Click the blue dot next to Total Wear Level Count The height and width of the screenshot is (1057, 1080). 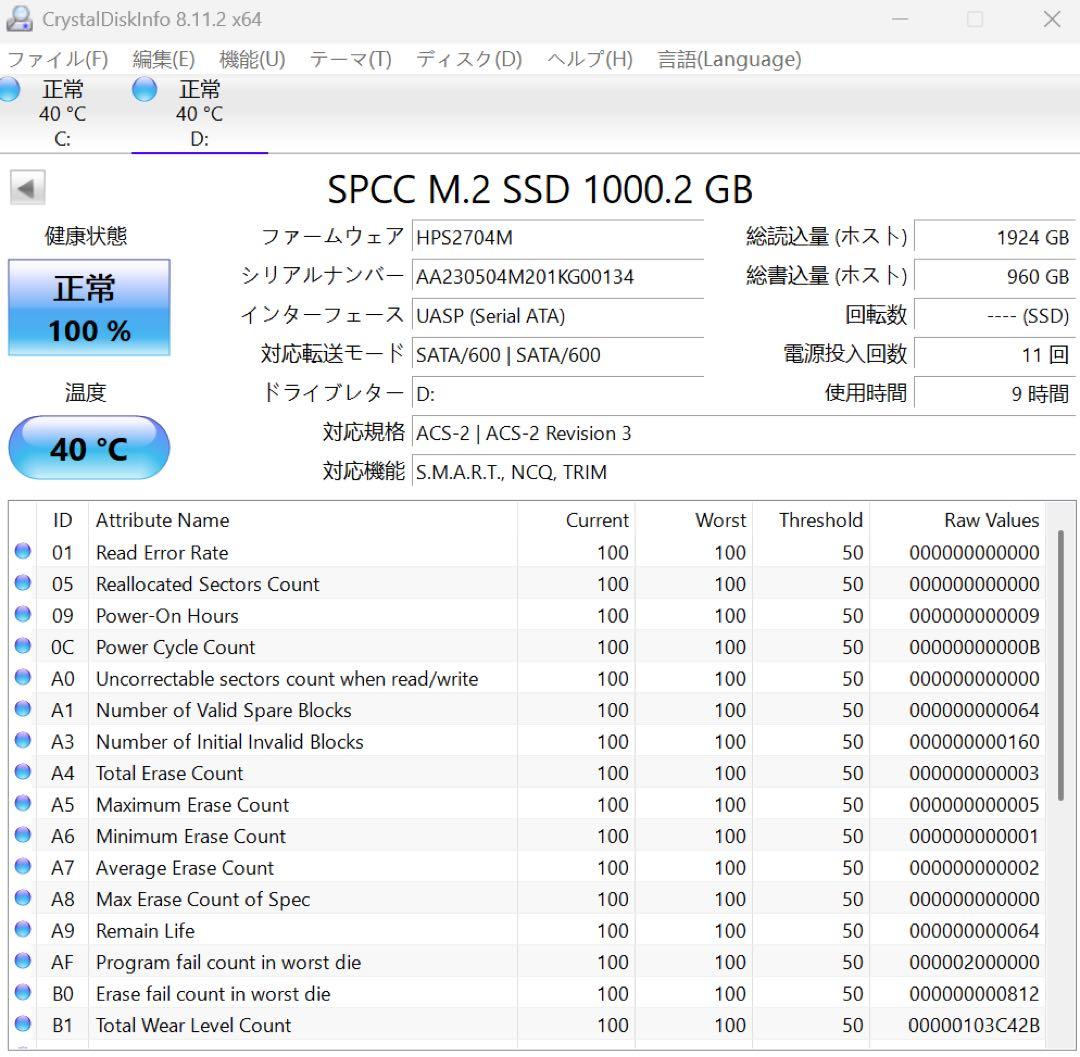coord(23,1025)
